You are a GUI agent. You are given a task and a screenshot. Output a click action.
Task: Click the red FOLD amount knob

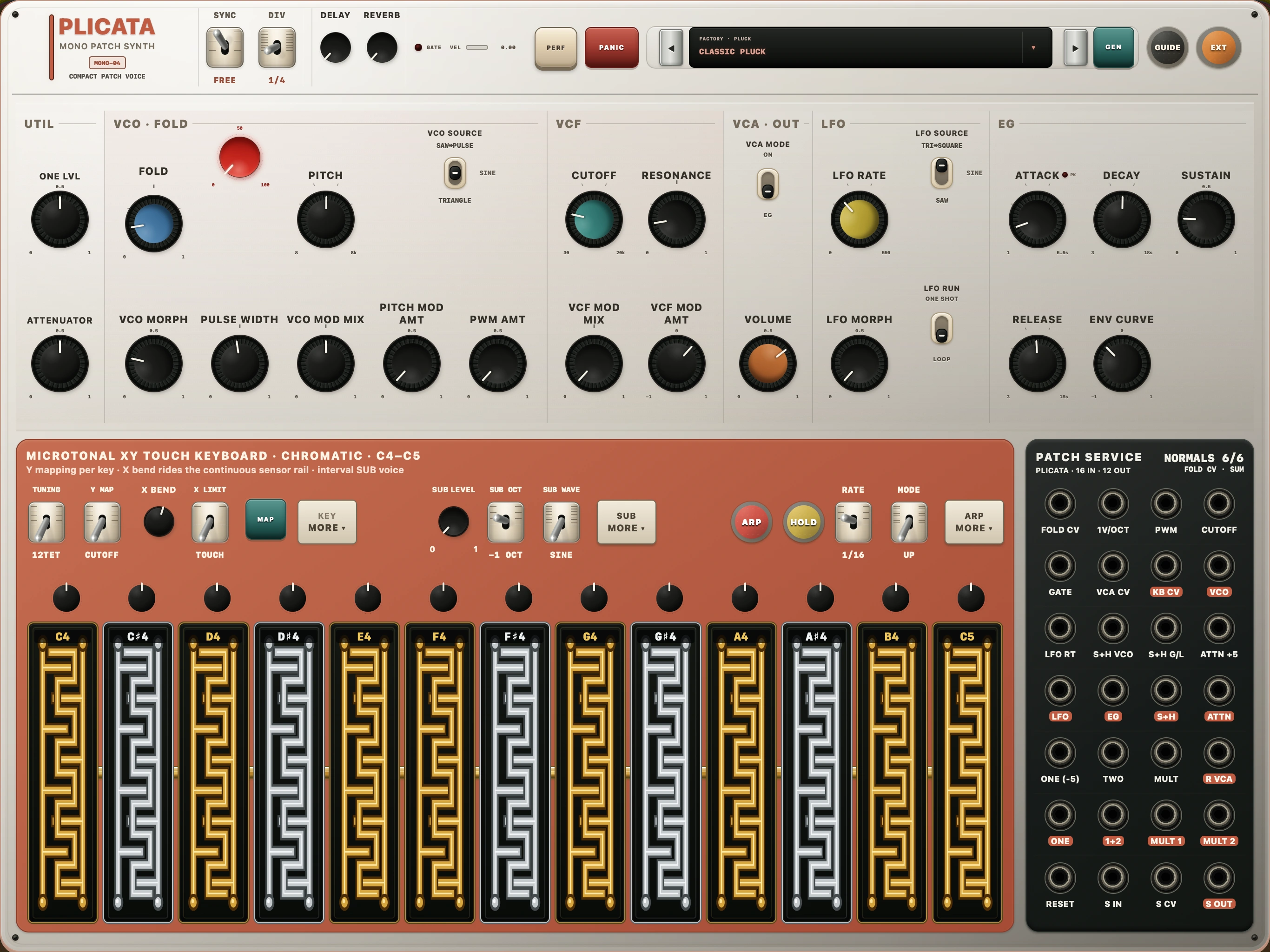click(x=239, y=157)
